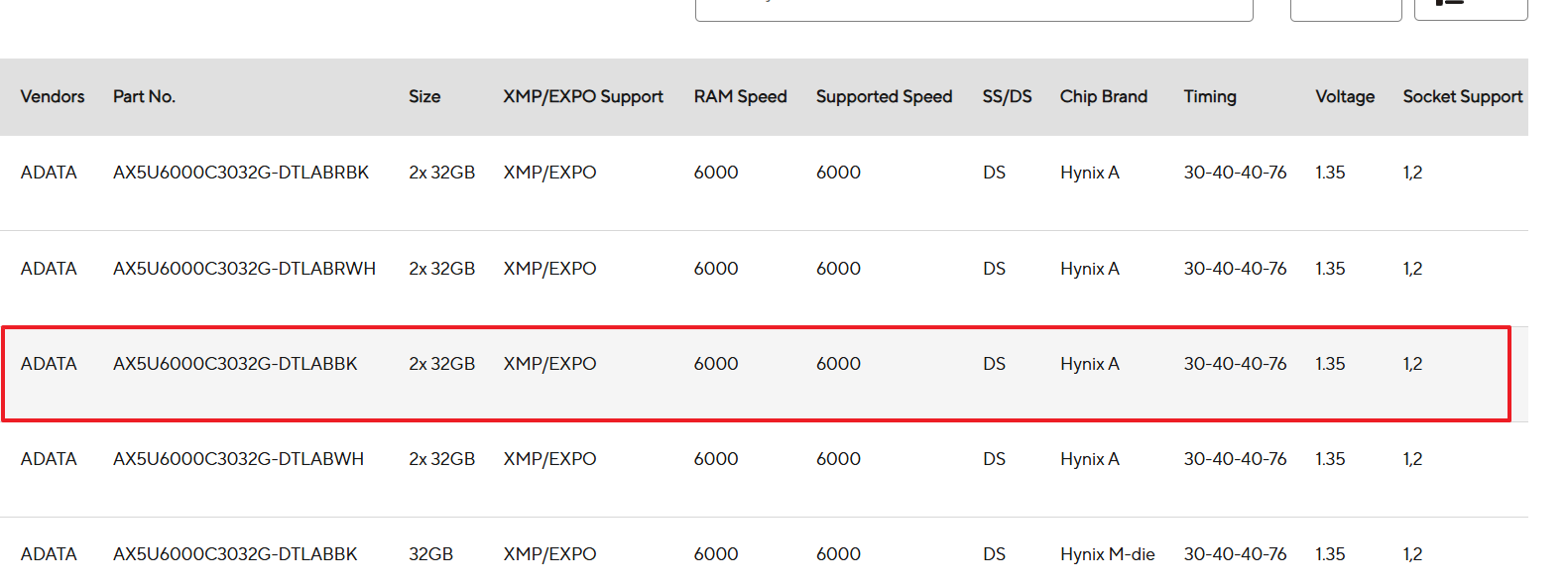Click Hynix A in the DTLABRWH row
Screen dimensions: 1568x587
pos(1090,269)
